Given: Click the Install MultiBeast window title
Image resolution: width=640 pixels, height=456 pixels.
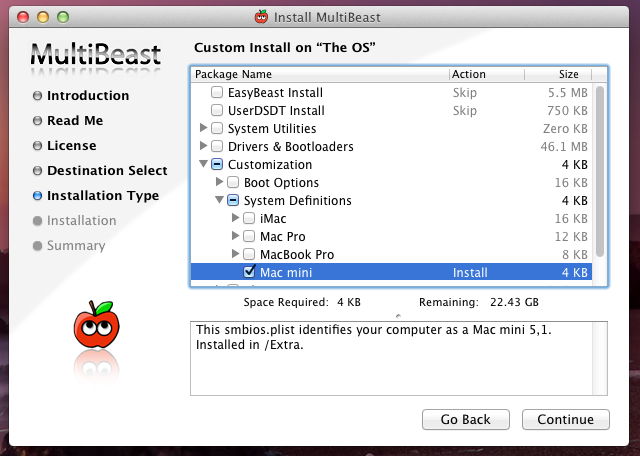Looking at the screenshot, I should tap(327, 18).
